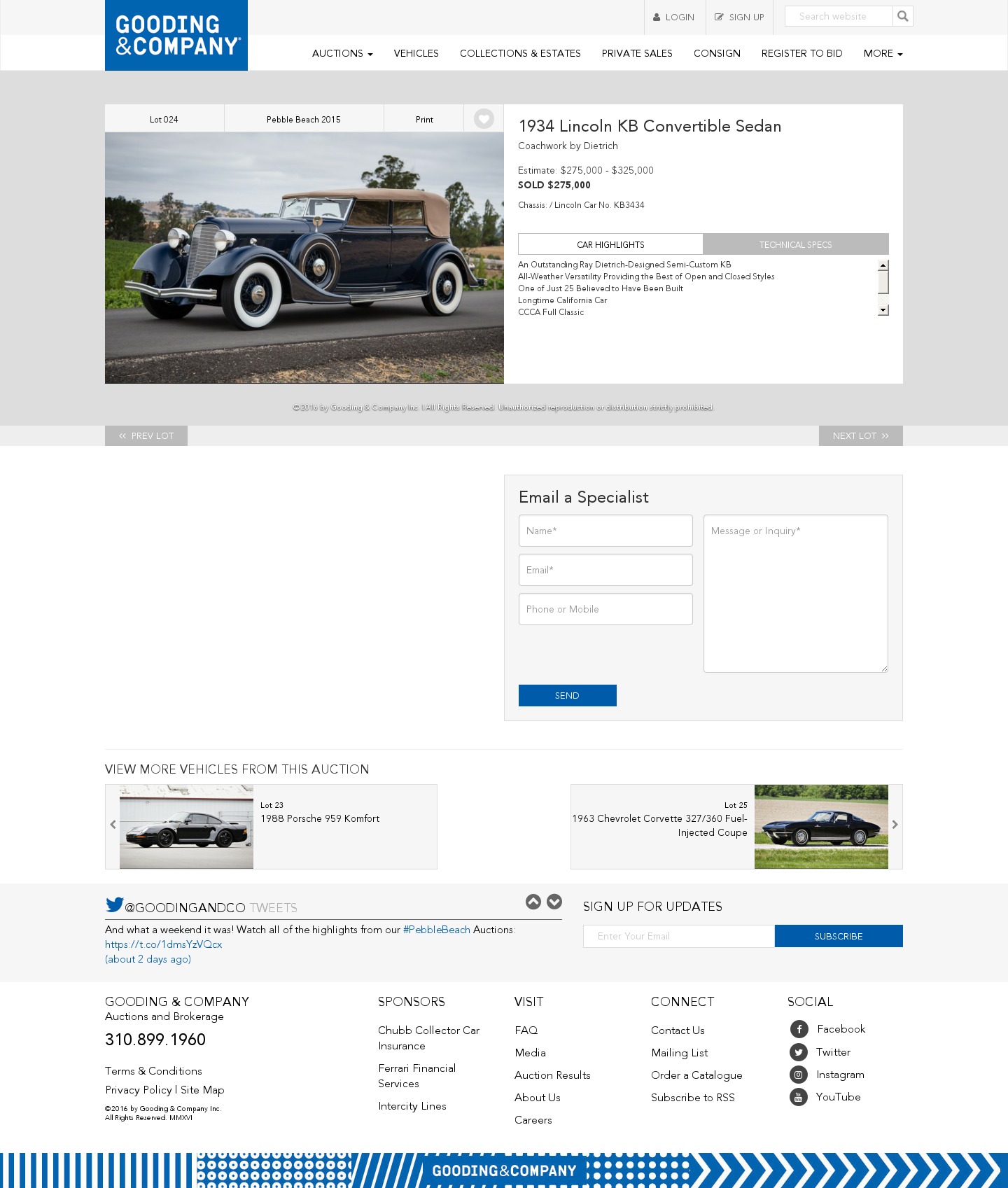This screenshot has width=1008, height=1188.
Task: Open the Gooding & Company logo homepage
Action: (x=176, y=35)
